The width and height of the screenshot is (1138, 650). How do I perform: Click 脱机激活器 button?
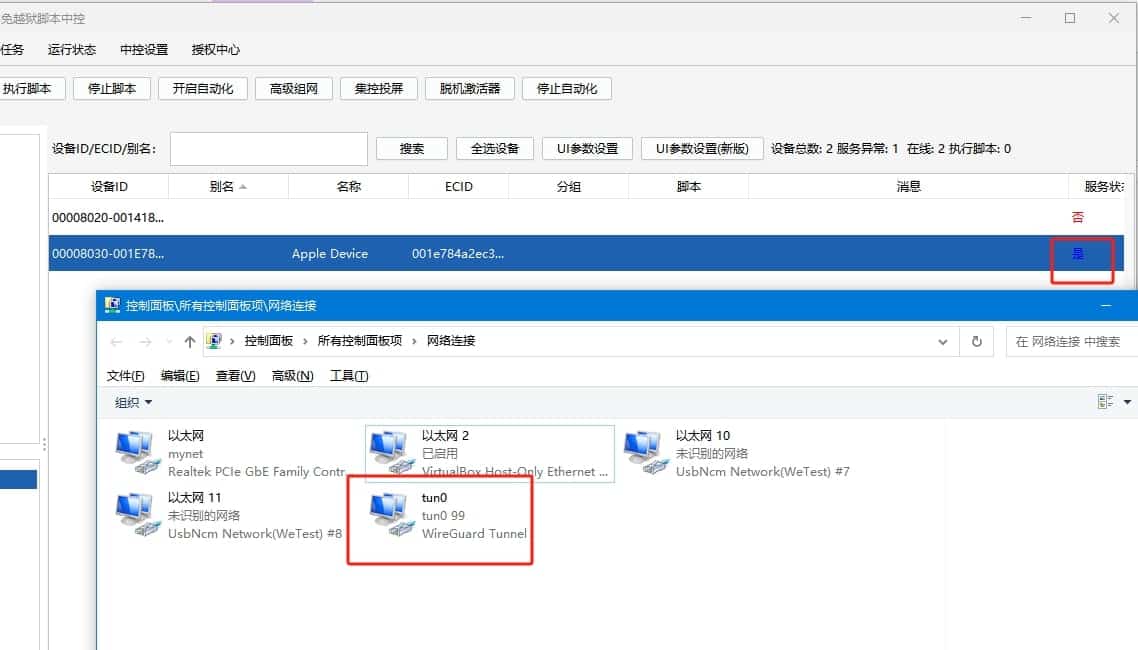pos(470,89)
